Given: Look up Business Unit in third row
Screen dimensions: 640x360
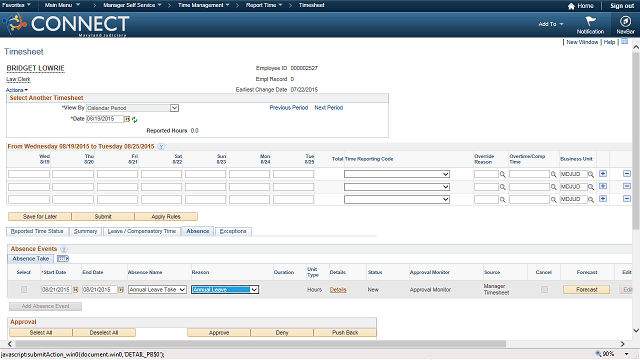Looking at the screenshot, I should coord(591,200).
